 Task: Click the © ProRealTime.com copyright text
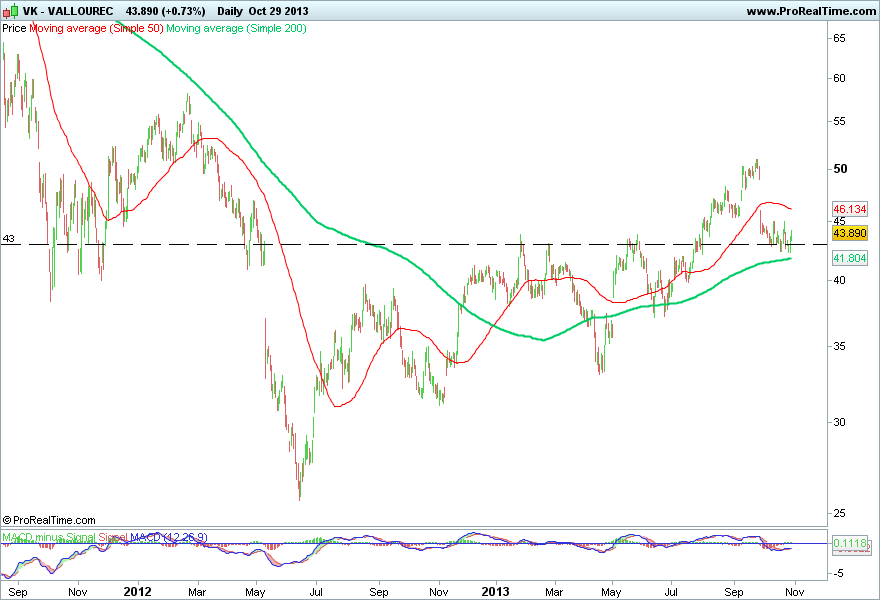49,520
